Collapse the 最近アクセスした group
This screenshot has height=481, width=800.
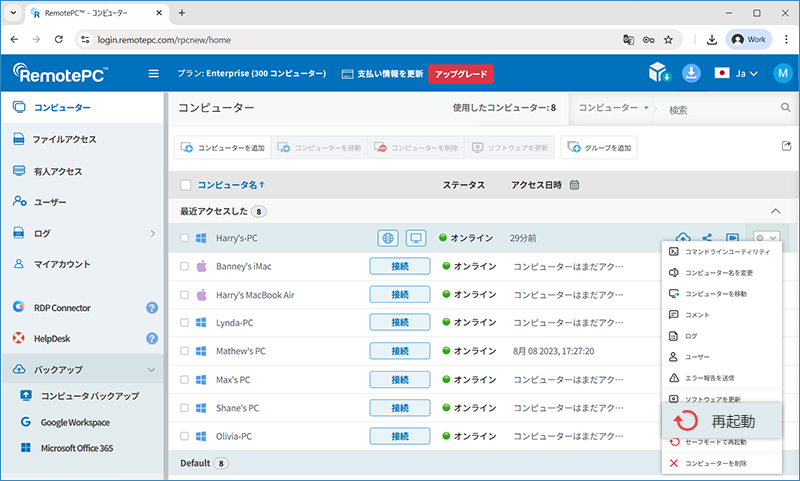pos(776,211)
